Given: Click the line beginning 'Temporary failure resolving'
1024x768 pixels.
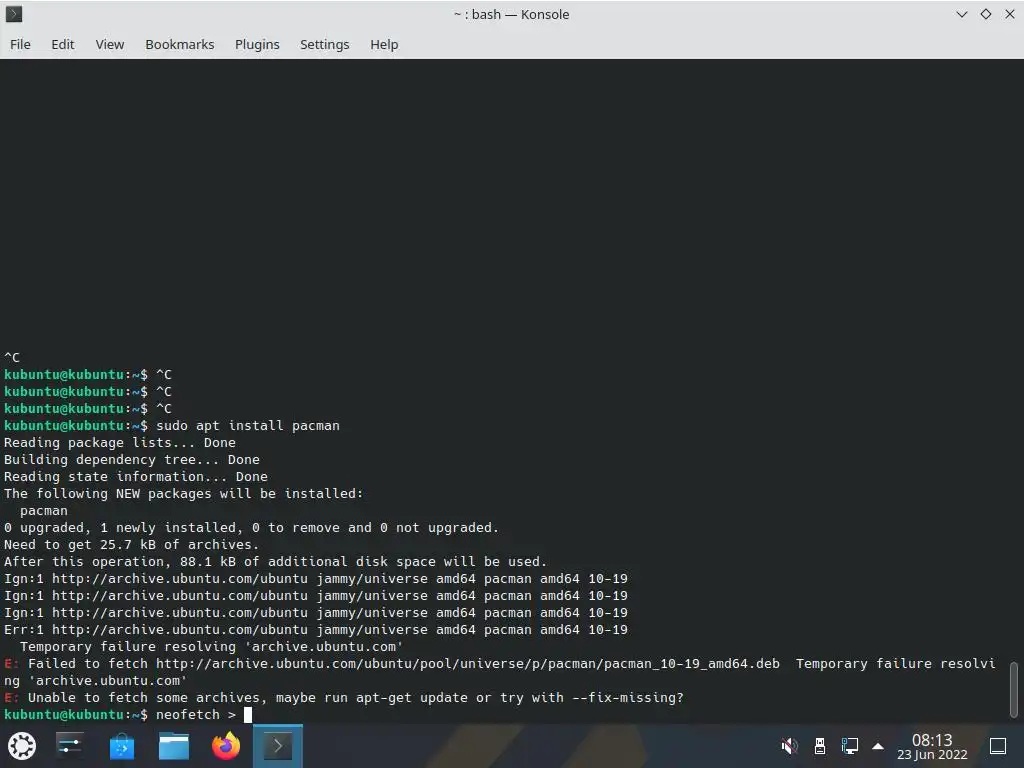Looking at the screenshot, I should (211, 647).
